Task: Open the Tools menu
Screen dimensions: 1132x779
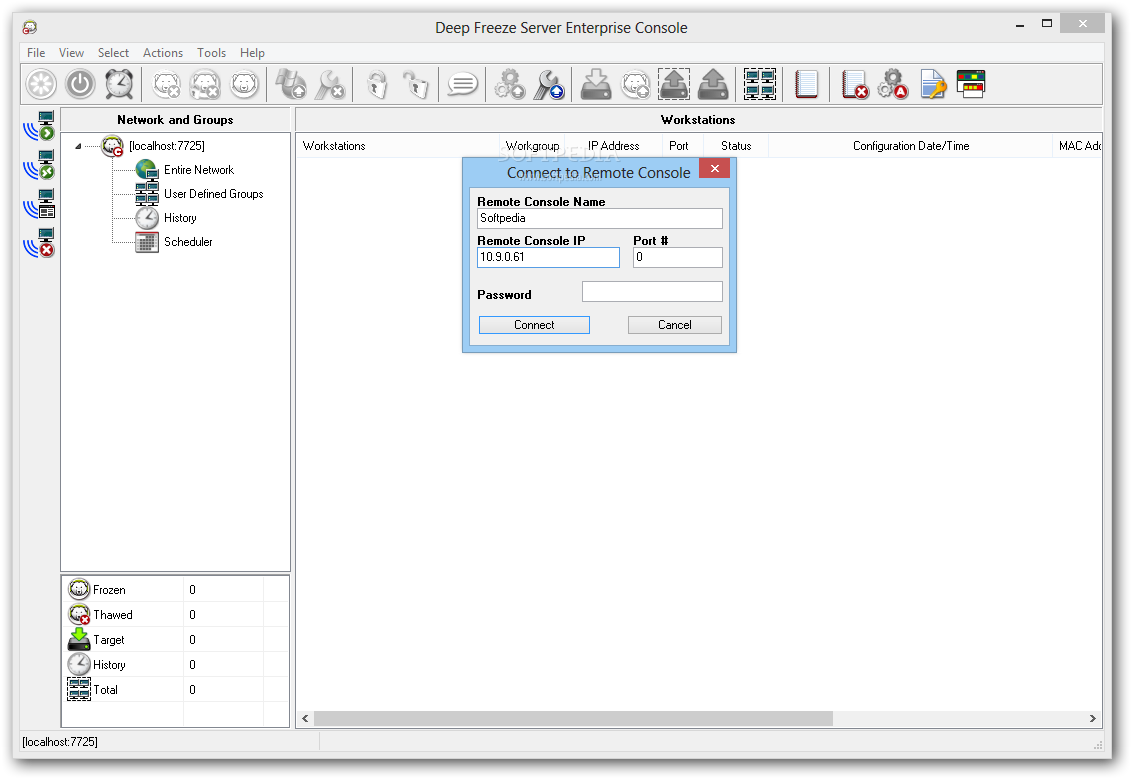Action: [x=212, y=53]
